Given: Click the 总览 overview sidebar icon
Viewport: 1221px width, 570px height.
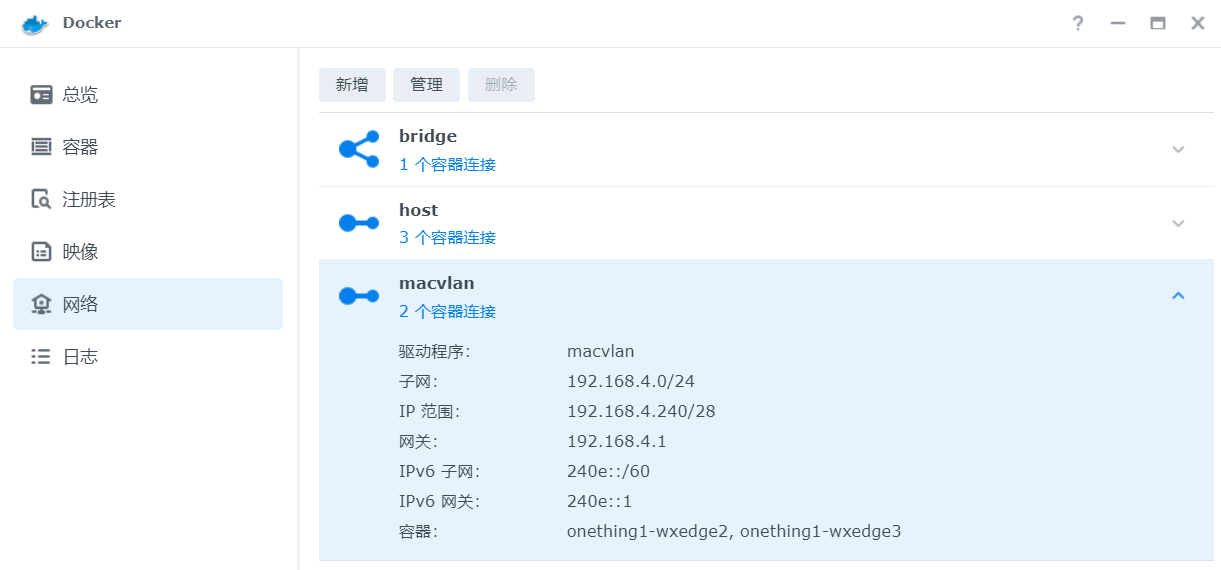Looking at the screenshot, I should (41, 95).
